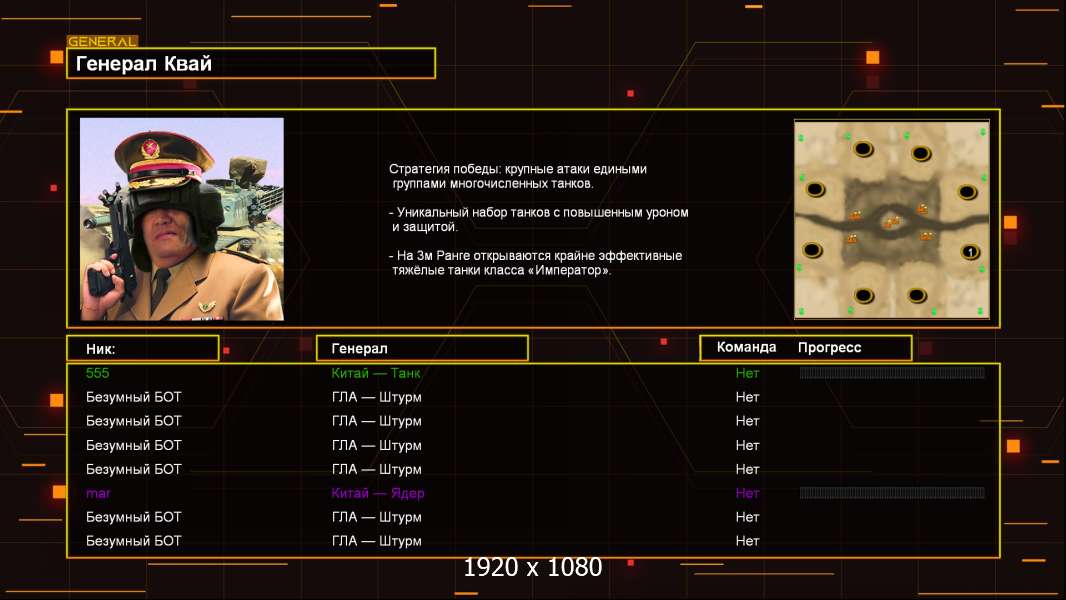Screen dimensions: 1066x600
Task: Click the loading progress bar for player mar
Action: 892,493
